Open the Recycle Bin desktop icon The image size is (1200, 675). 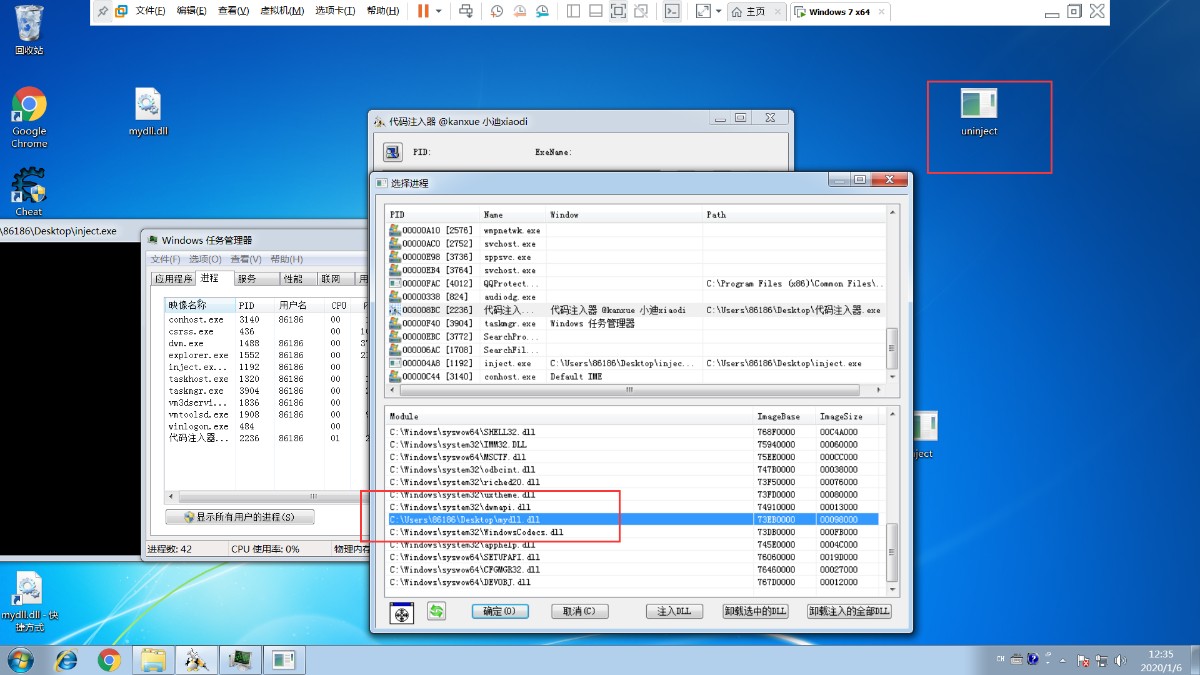point(29,30)
